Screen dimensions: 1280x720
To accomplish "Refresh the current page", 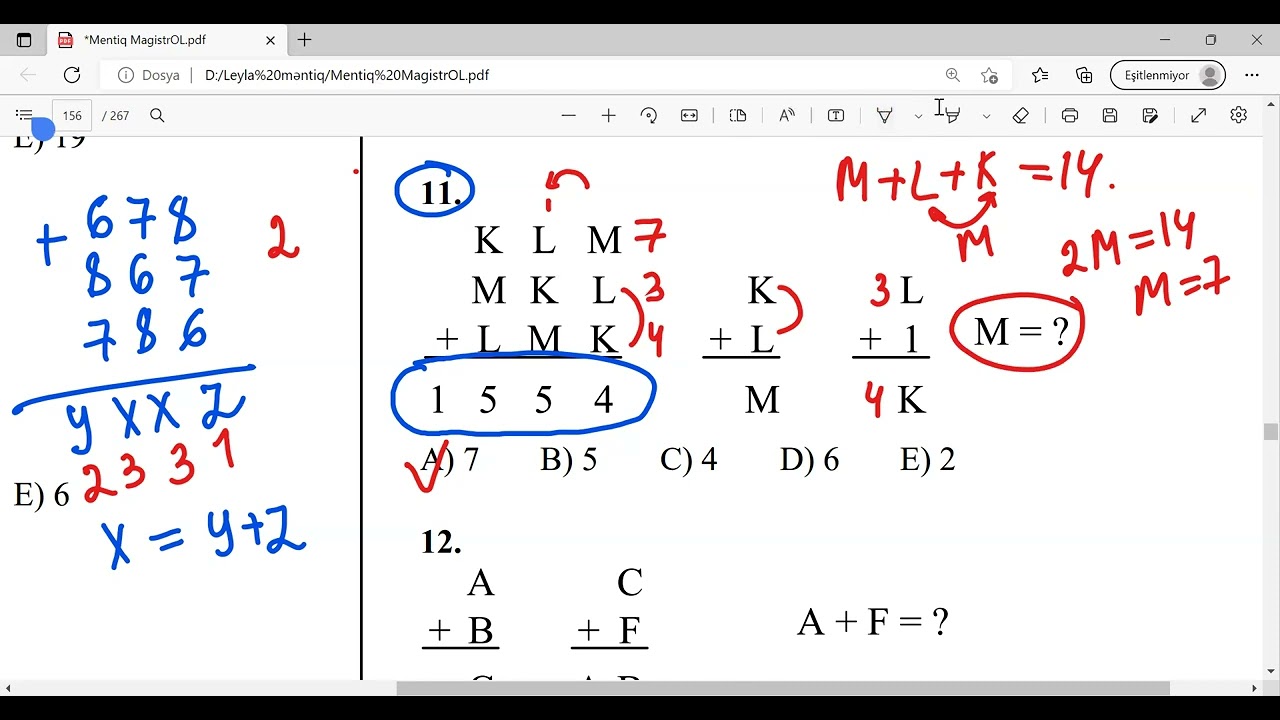I will click(72, 75).
